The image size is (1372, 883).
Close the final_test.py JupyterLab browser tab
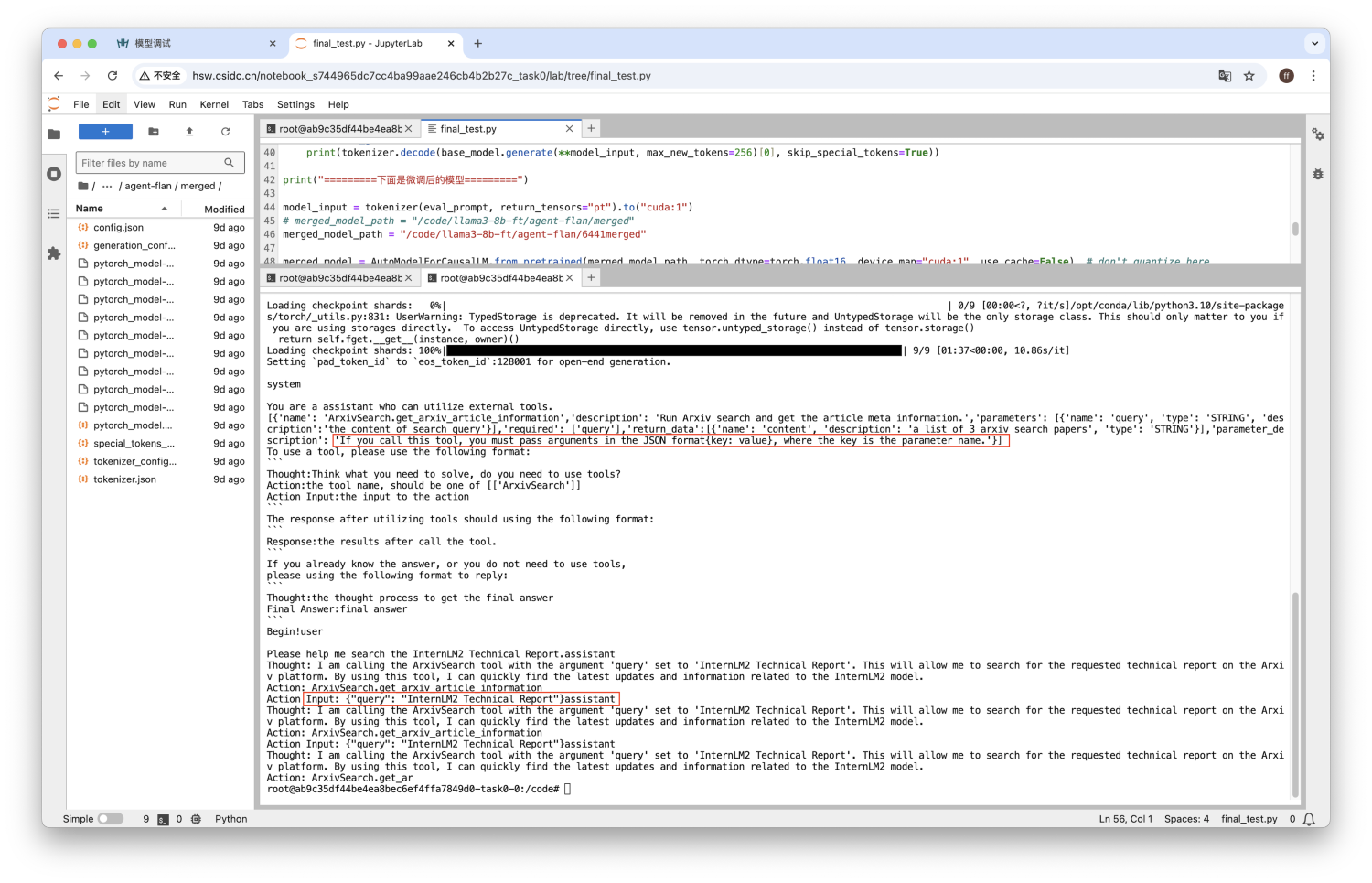coord(451,43)
